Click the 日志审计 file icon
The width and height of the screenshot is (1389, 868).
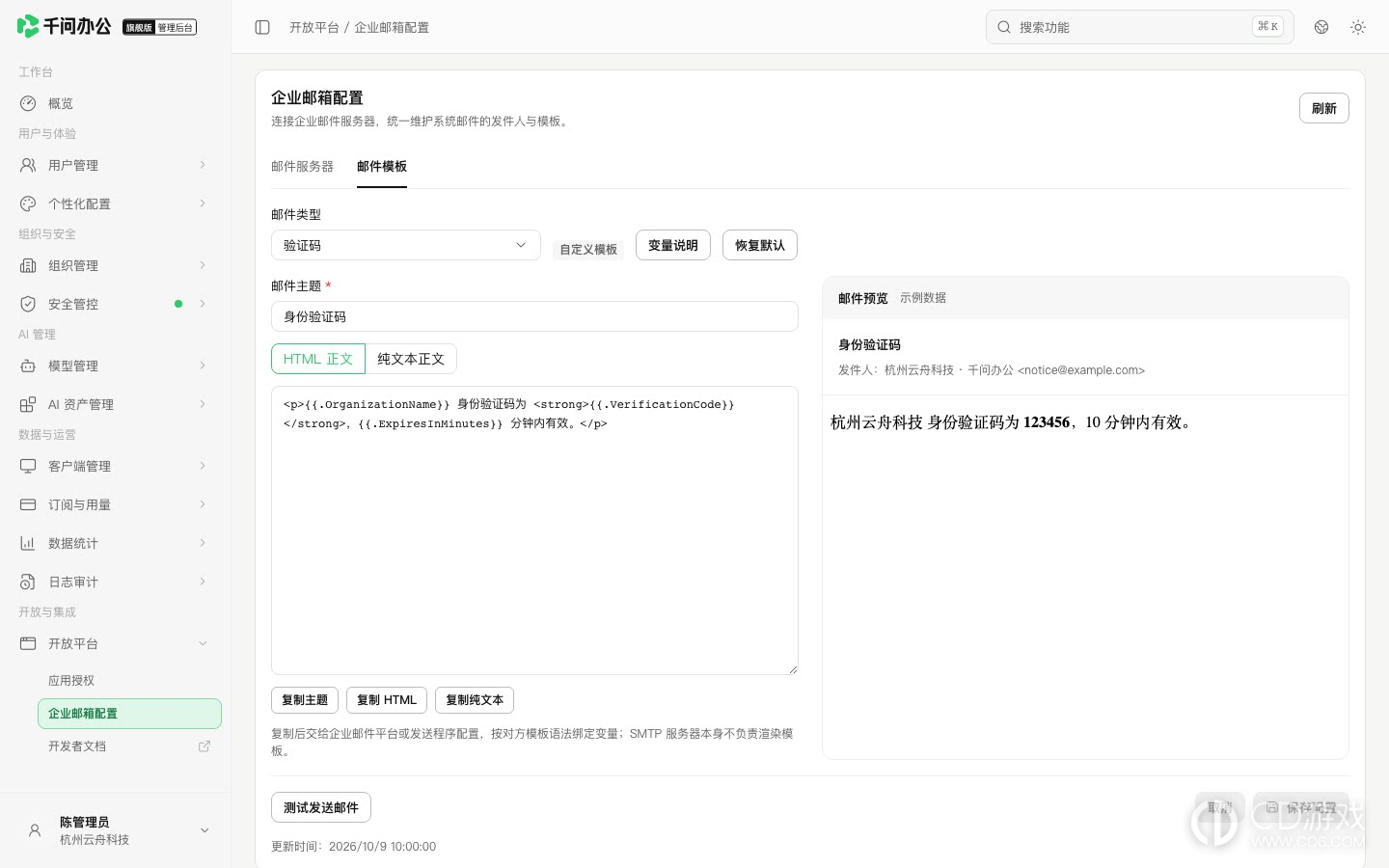[x=28, y=582]
